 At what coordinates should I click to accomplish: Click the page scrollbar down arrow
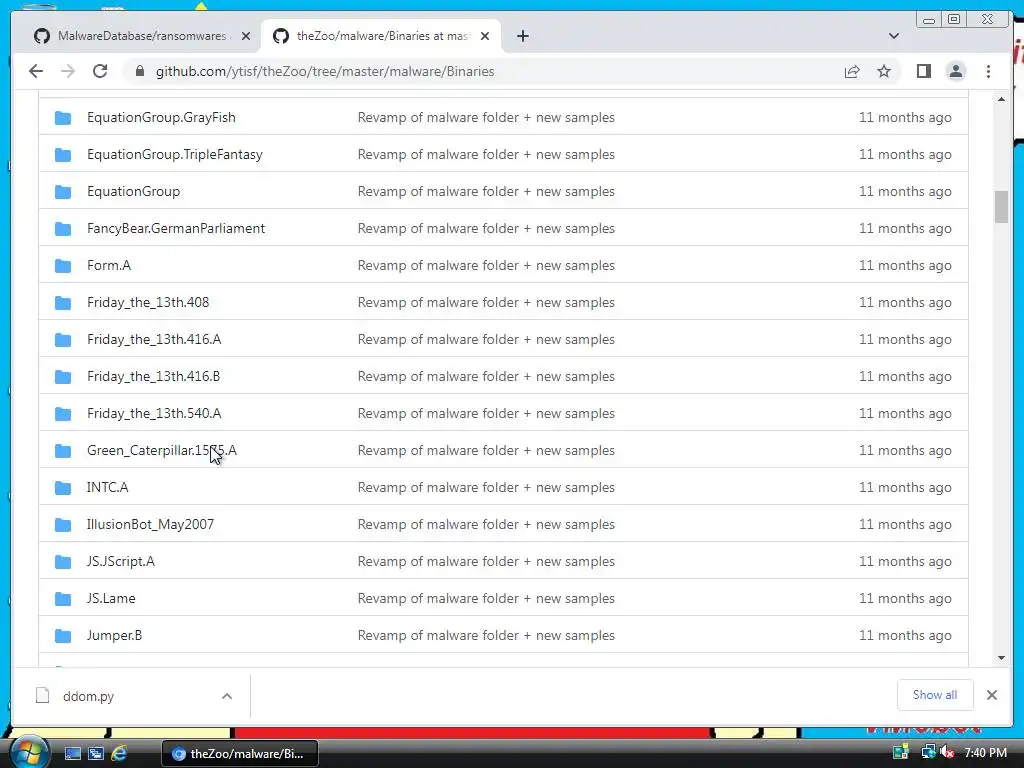pyautogui.click(x=1001, y=658)
